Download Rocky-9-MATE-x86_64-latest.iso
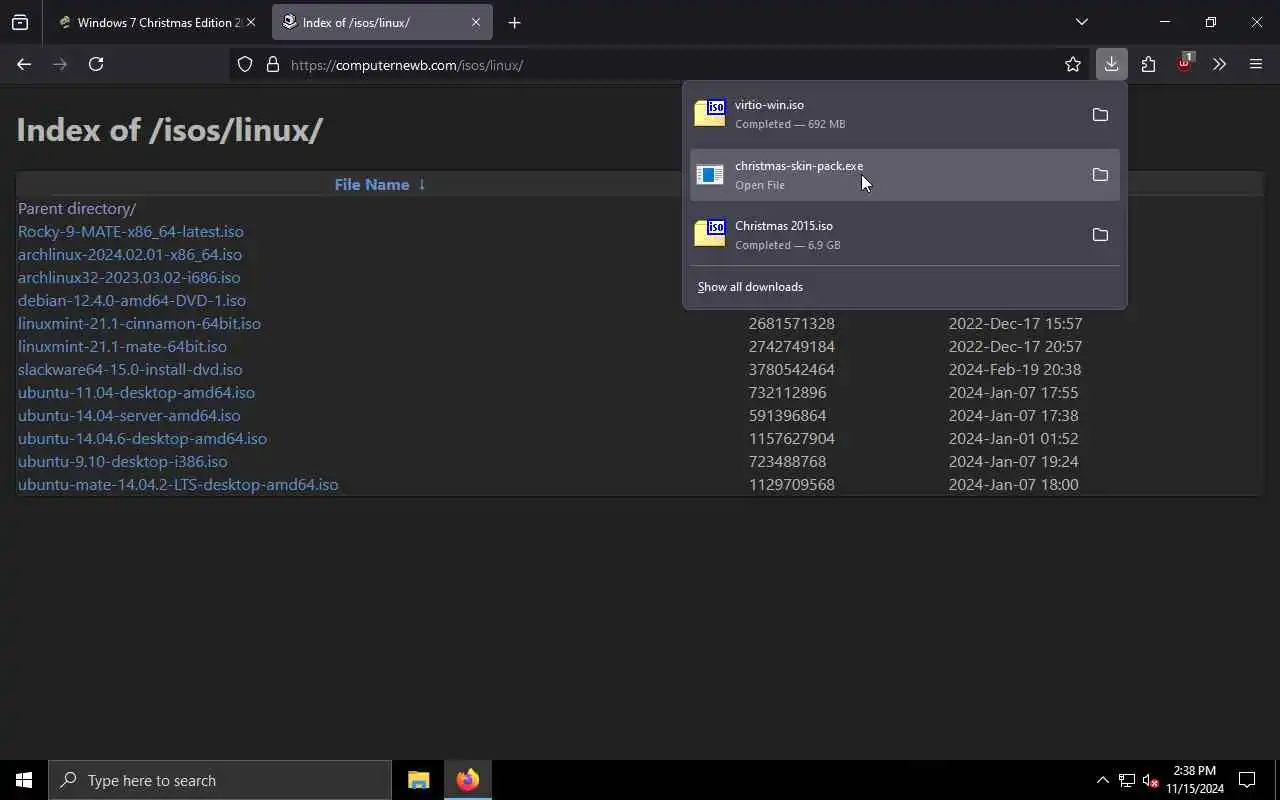The width and height of the screenshot is (1280, 800). coord(131,231)
